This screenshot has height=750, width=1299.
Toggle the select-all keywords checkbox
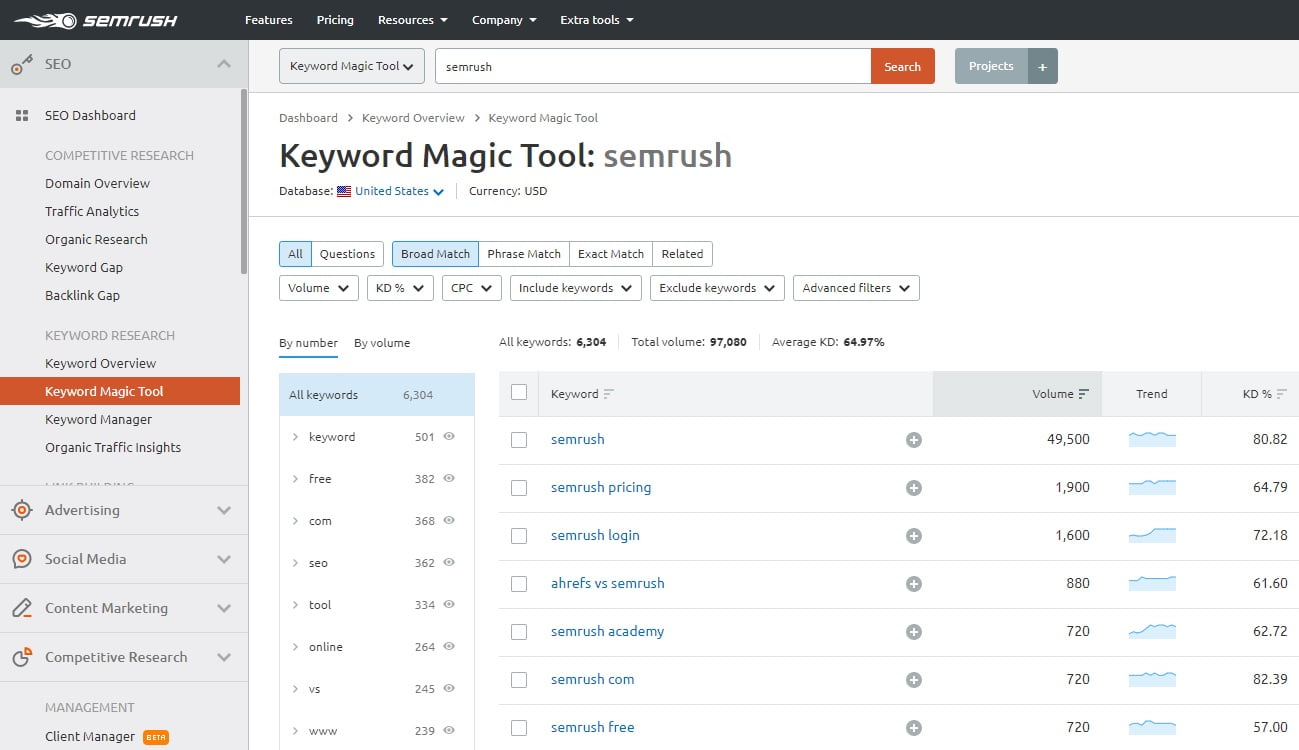click(519, 392)
